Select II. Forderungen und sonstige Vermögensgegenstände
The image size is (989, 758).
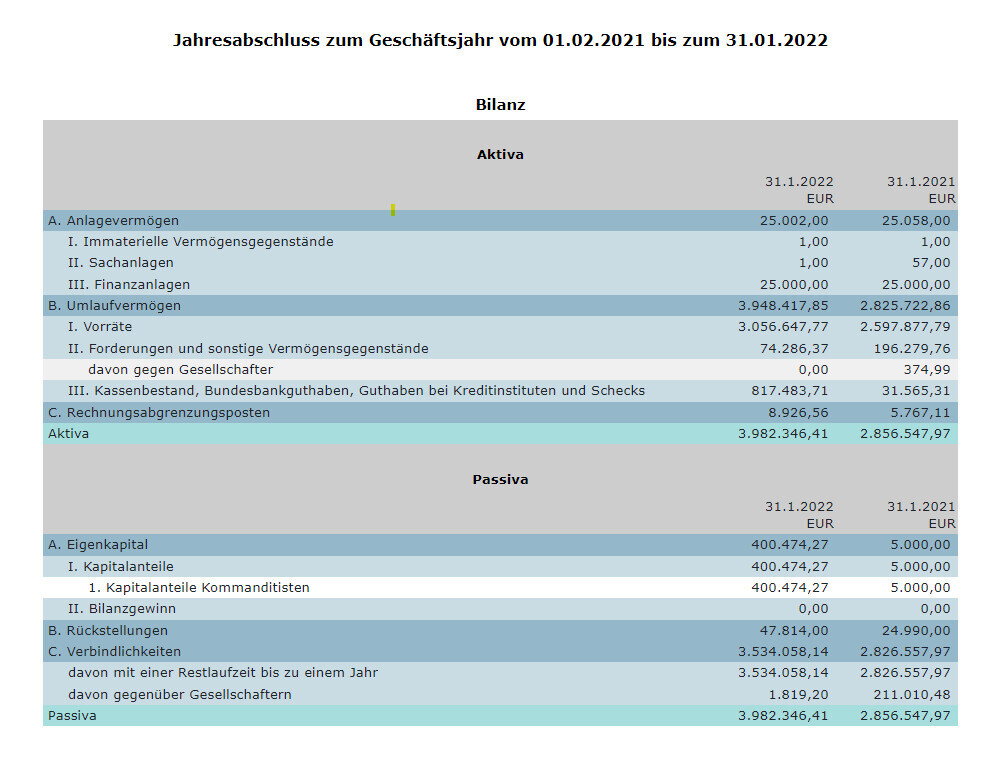point(248,349)
